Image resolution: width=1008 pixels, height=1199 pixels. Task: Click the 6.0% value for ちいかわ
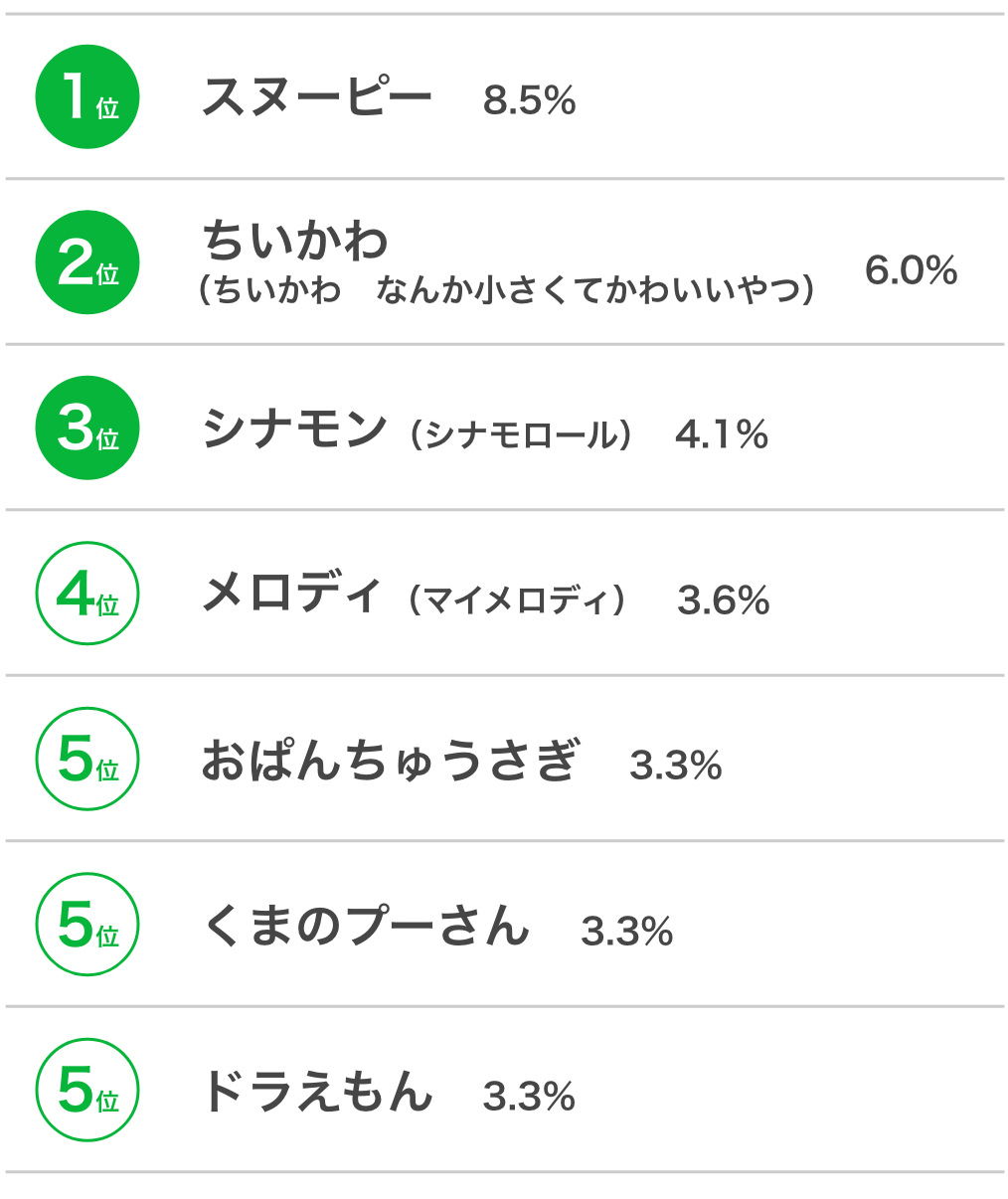click(x=912, y=269)
